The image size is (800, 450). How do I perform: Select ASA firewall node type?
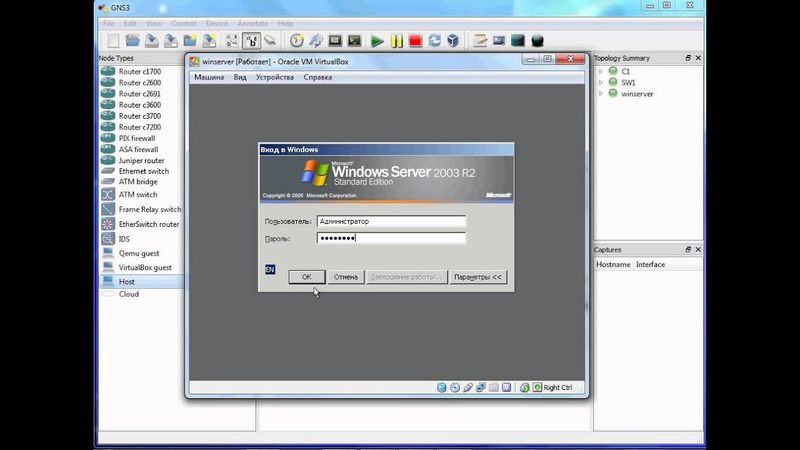[x=138, y=149]
